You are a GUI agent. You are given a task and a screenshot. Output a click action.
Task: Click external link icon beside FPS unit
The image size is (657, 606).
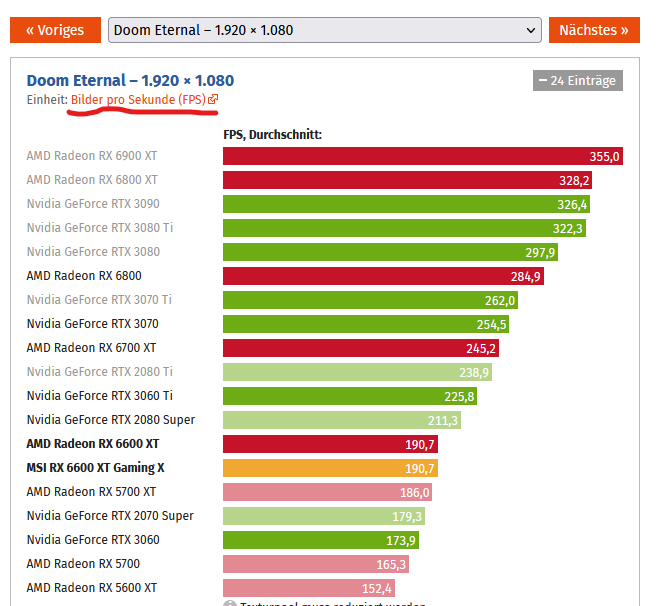click(x=213, y=99)
